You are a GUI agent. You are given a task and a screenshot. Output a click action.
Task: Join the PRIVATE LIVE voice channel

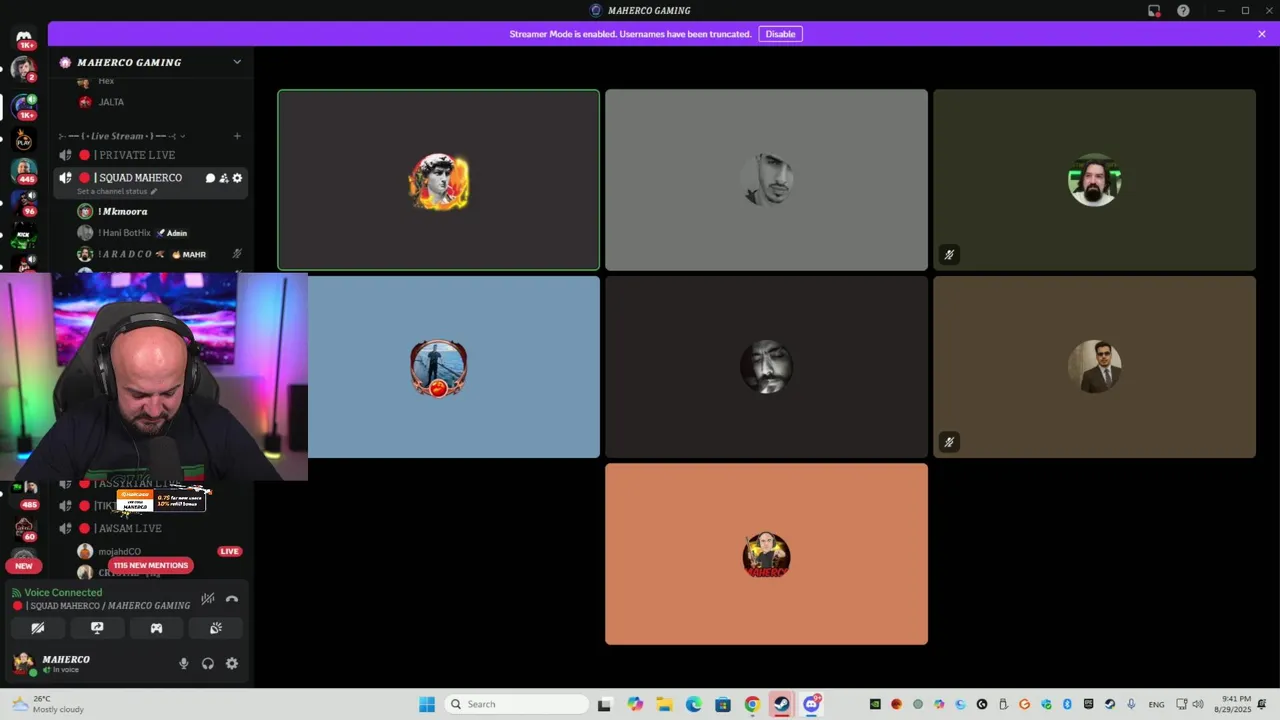[x=150, y=155]
